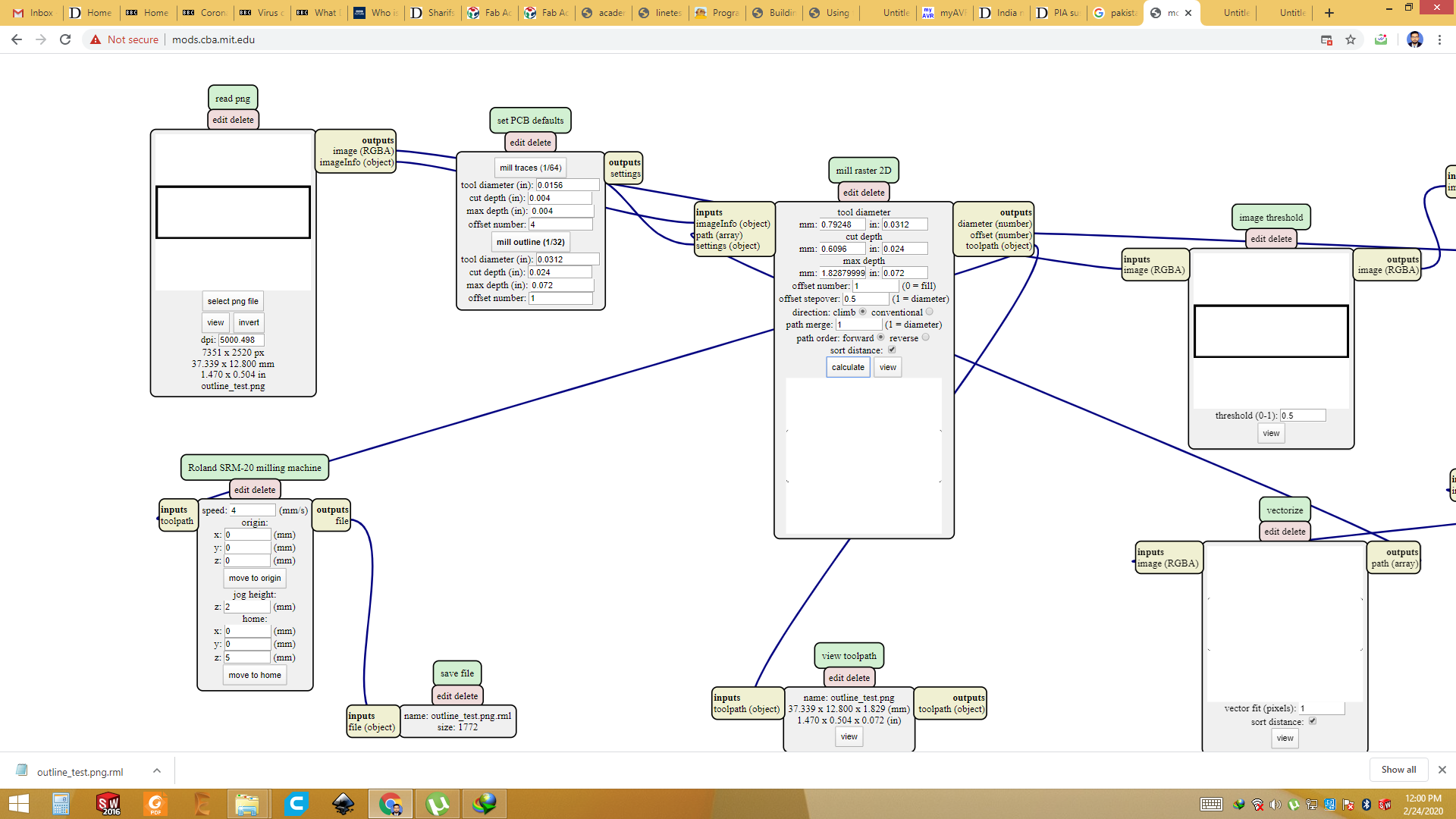Select forward path order radio button
1456x819 pixels.
coord(880,337)
